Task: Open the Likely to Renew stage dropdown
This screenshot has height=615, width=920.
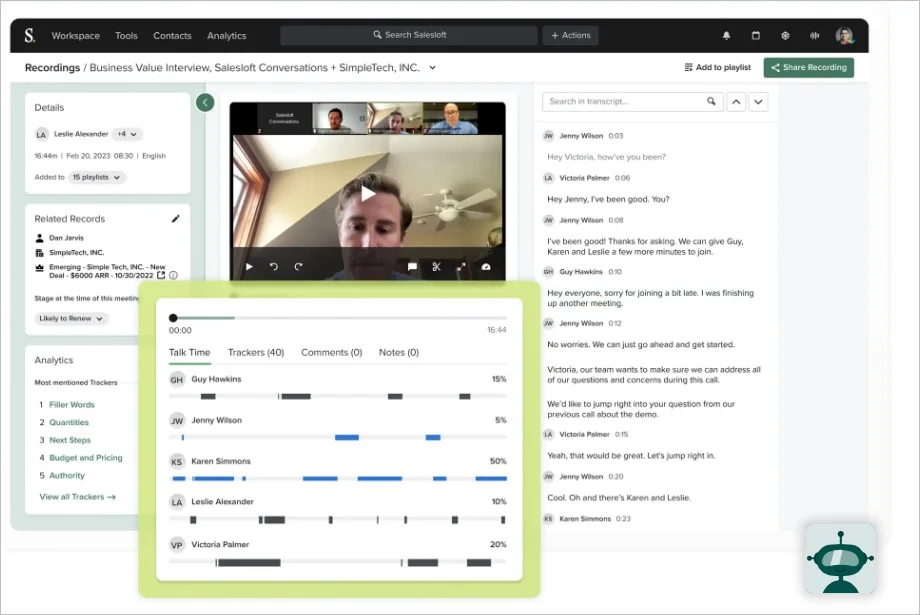Action: tap(71, 319)
